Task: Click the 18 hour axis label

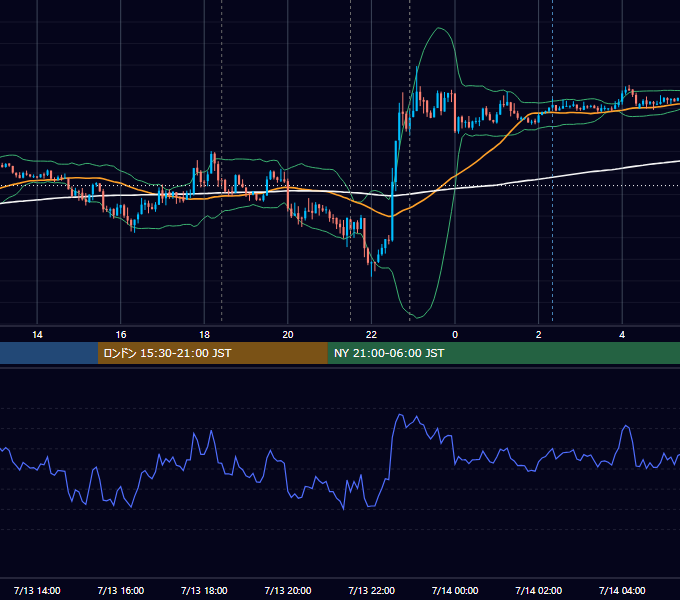Action: coord(204,335)
